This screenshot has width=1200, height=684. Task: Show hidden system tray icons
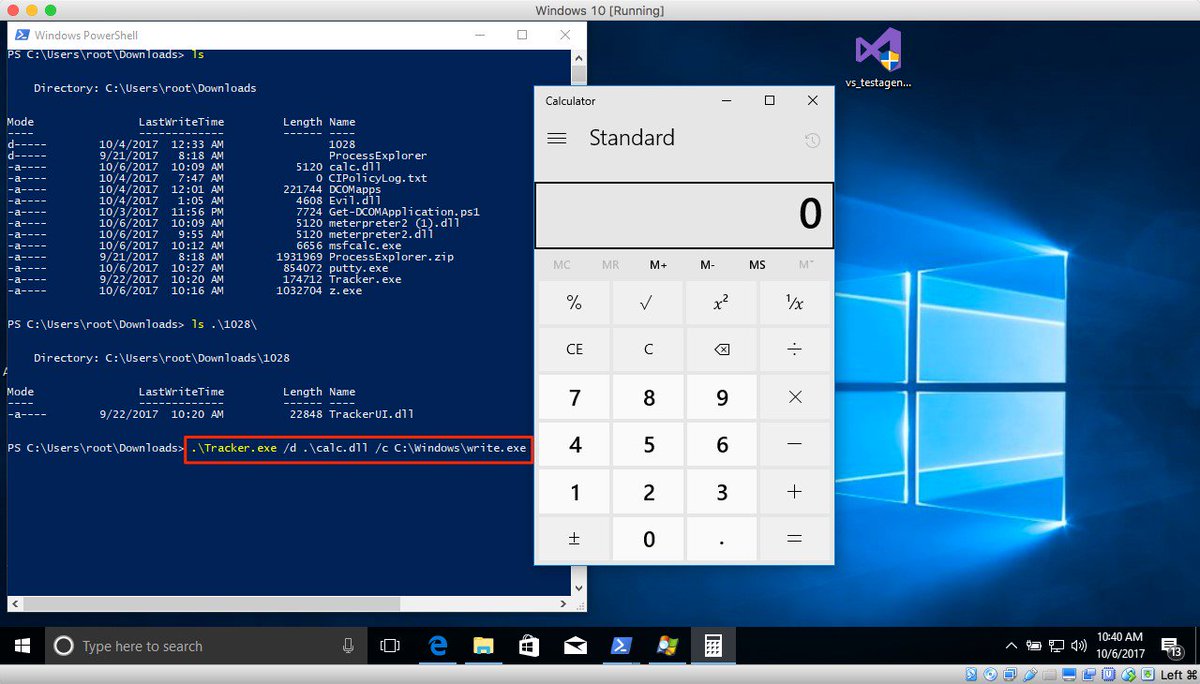[1011, 646]
